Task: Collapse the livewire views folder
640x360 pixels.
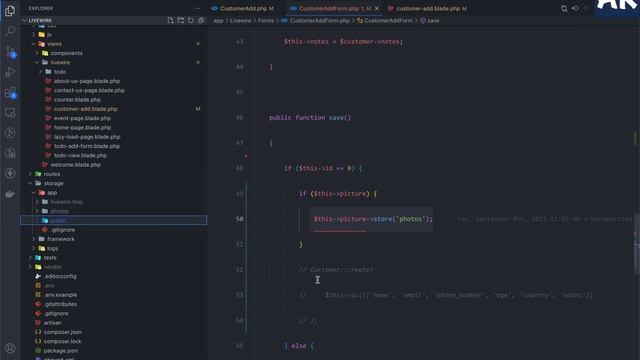Action: [60, 62]
